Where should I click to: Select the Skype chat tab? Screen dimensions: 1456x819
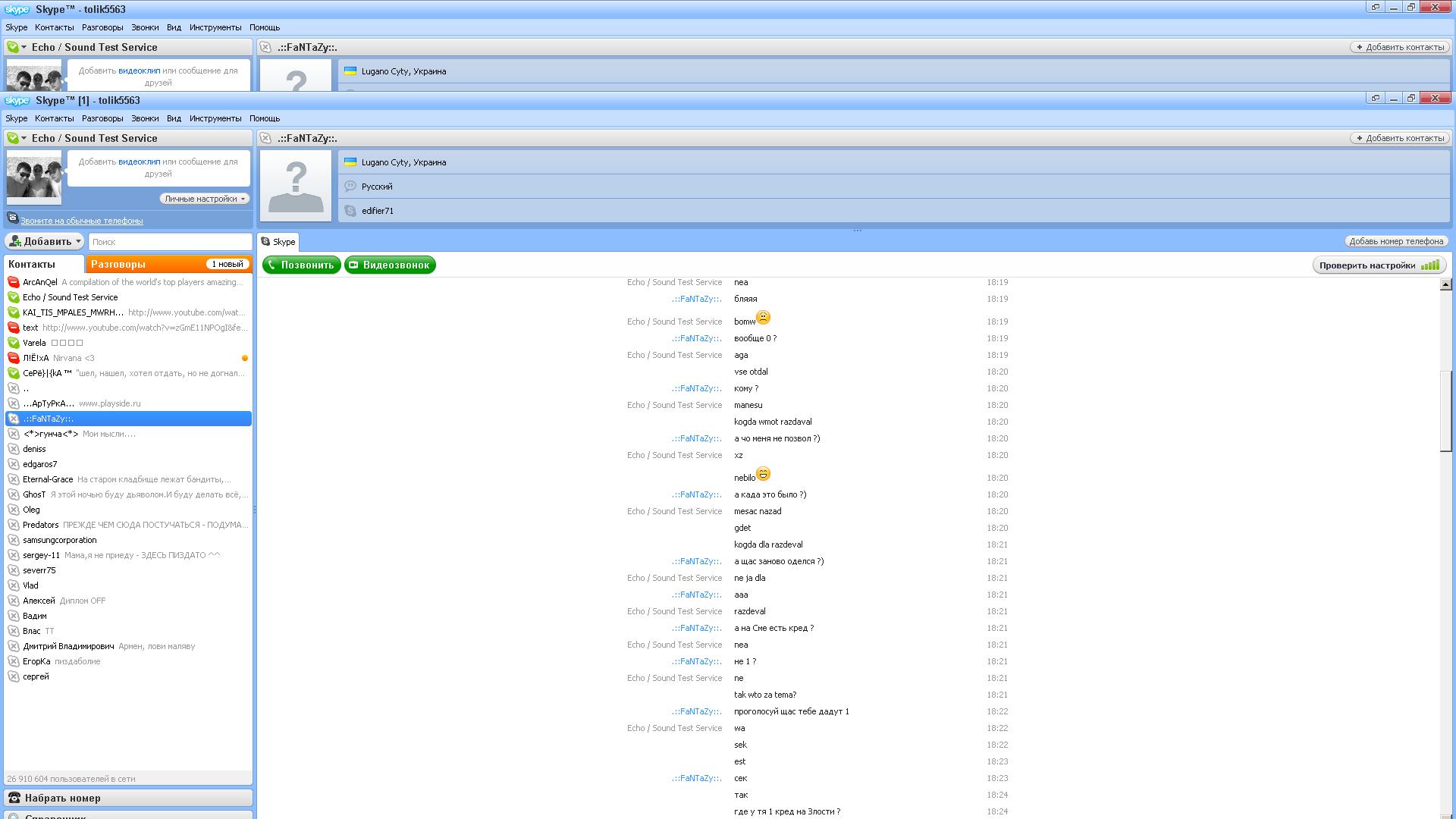[278, 242]
